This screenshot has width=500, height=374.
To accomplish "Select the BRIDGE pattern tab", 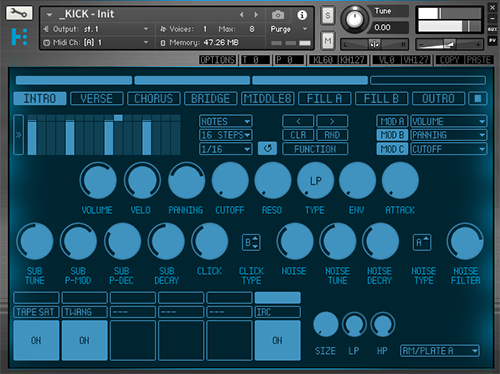I will pos(211,99).
